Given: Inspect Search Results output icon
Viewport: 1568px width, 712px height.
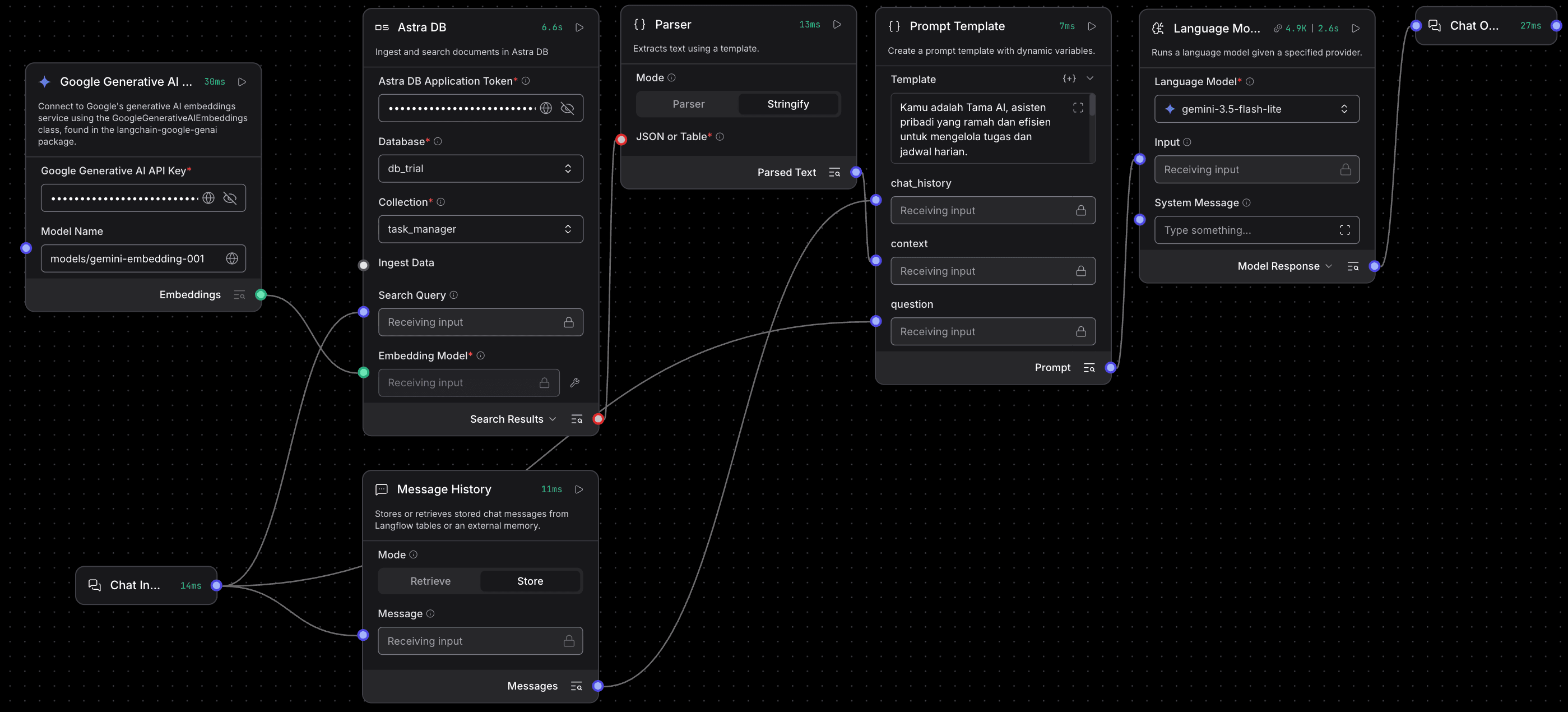Looking at the screenshot, I should click(577, 419).
